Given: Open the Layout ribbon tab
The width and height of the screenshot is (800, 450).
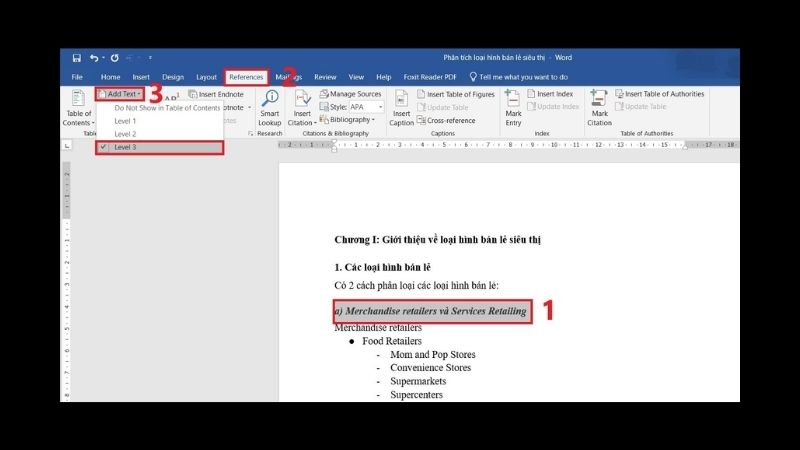Looking at the screenshot, I should (206, 77).
